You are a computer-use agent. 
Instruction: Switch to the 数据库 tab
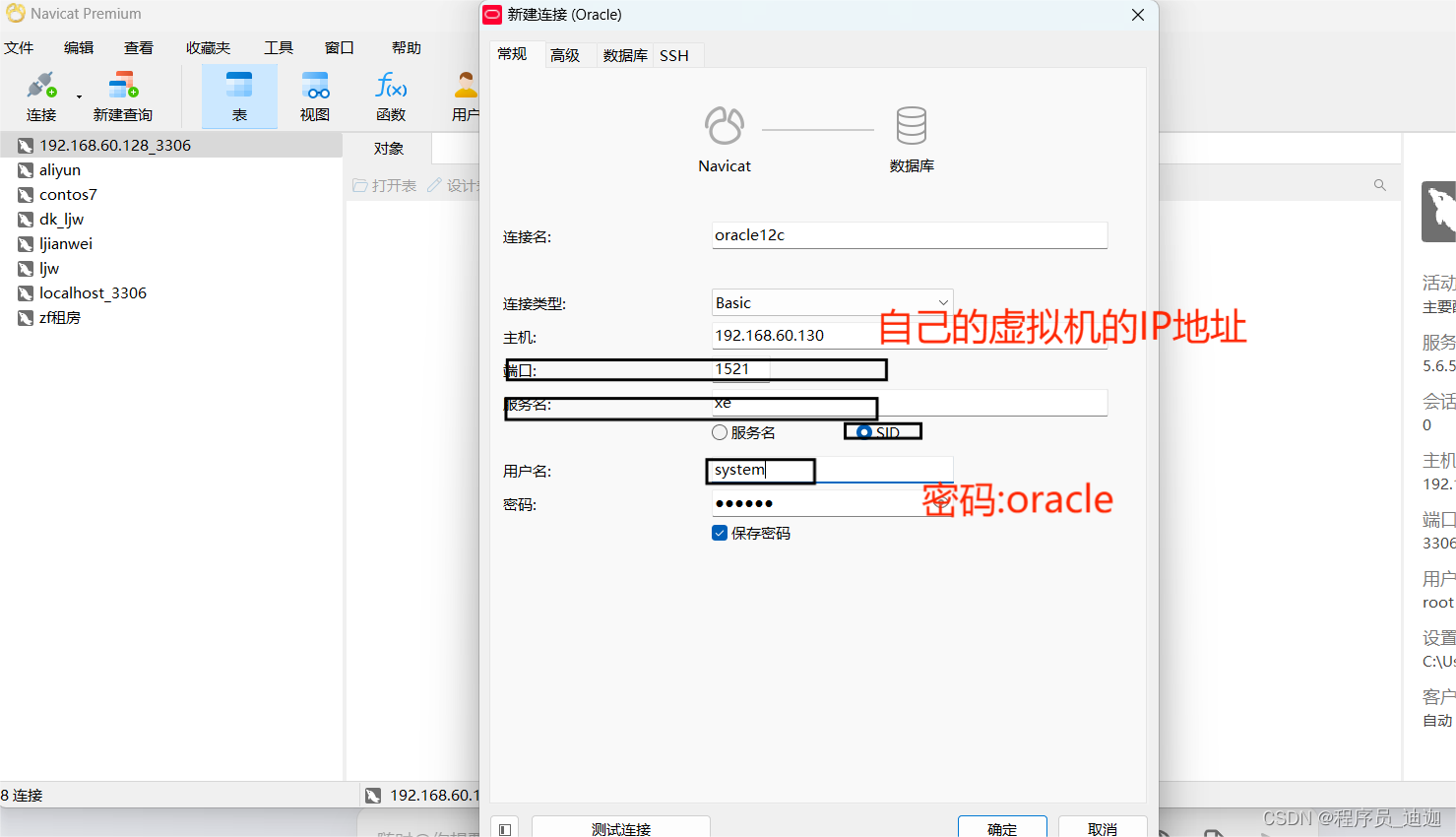(x=625, y=55)
